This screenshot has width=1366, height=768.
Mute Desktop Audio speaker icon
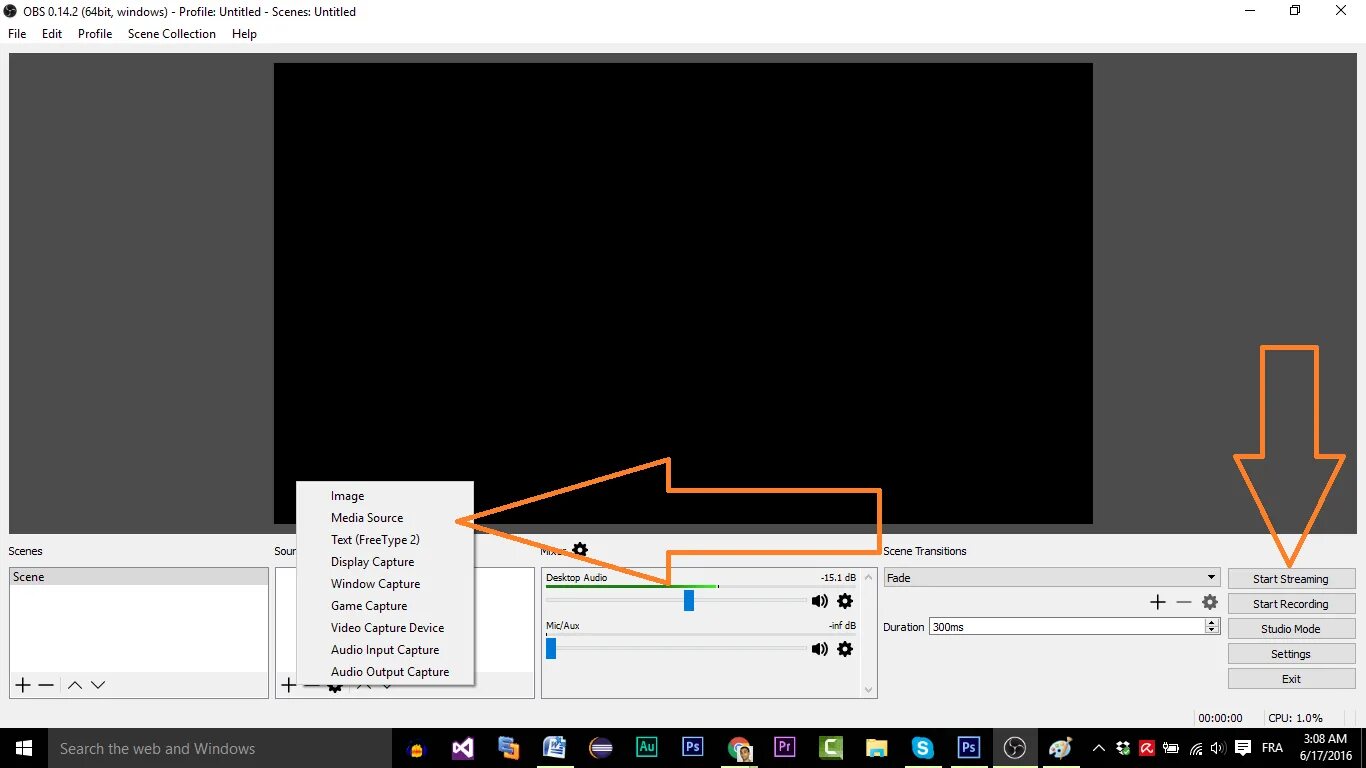[x=820, y=601]
